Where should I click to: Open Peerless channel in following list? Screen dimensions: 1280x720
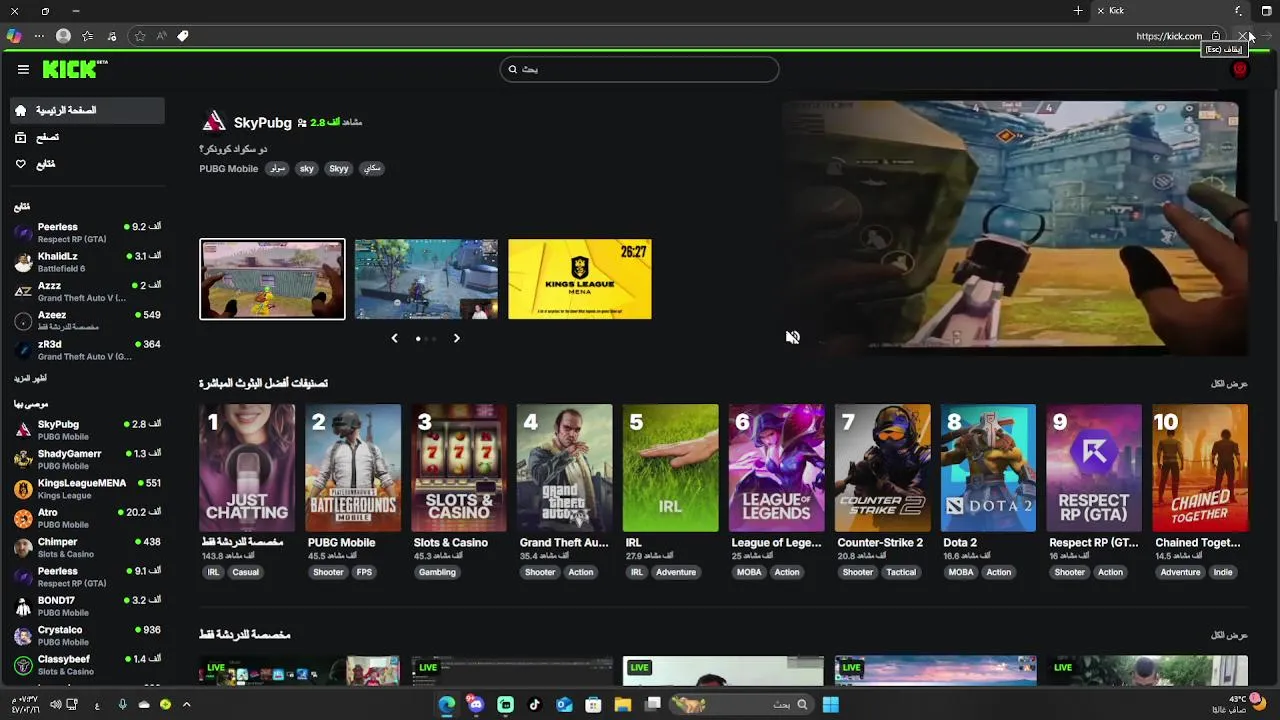click(x=87, y=232)
